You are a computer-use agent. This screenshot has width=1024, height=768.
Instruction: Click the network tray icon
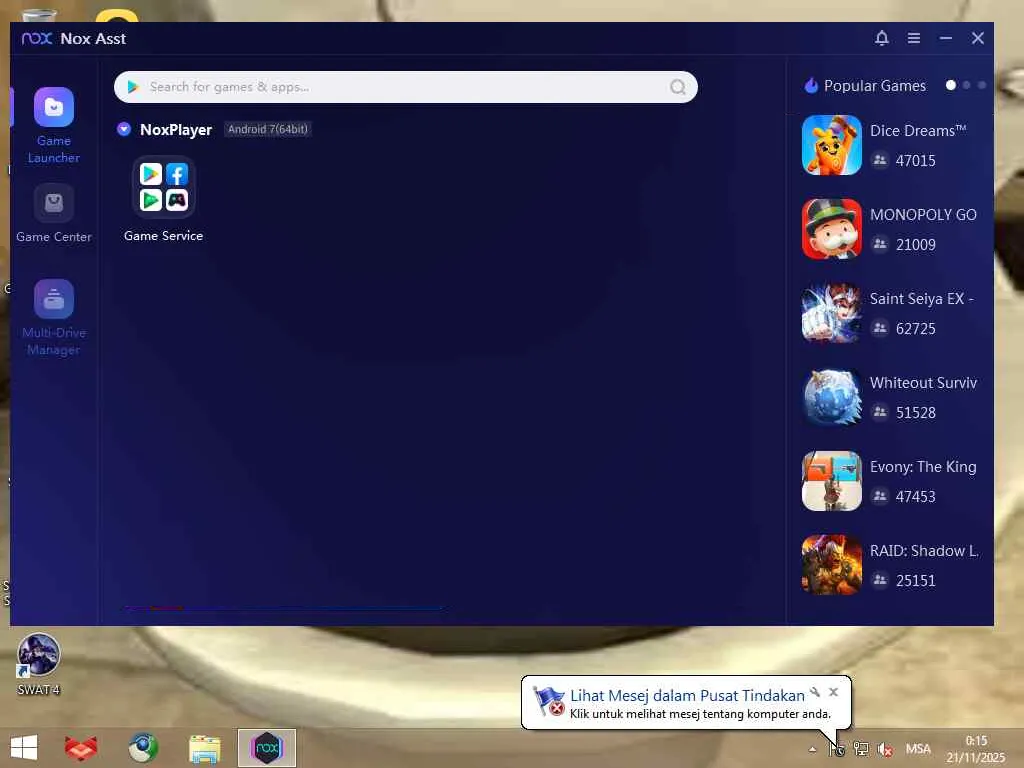pyautogui.click(x=861, y=749)
